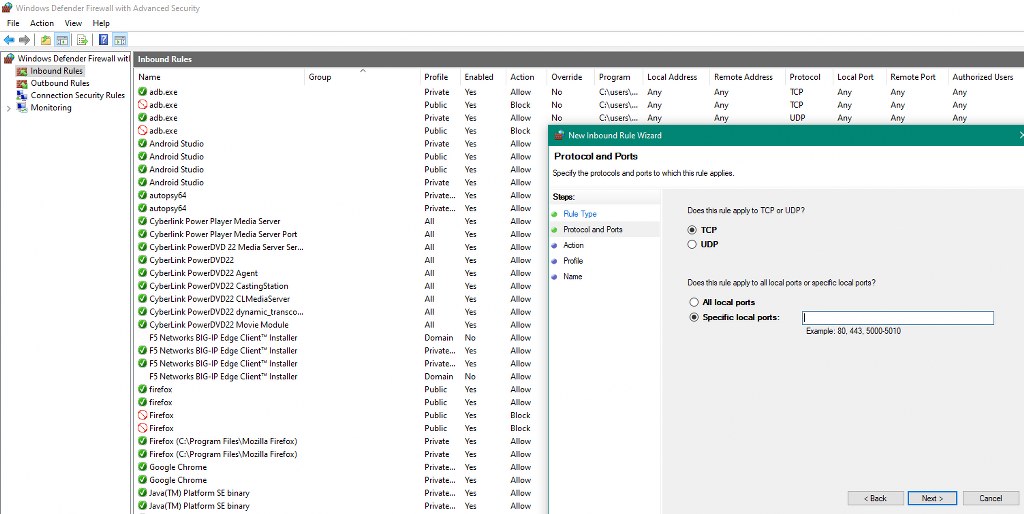1024x514 pixels.
Task: Select the Profile step in wizard steps list
Action: click(573, 261)
